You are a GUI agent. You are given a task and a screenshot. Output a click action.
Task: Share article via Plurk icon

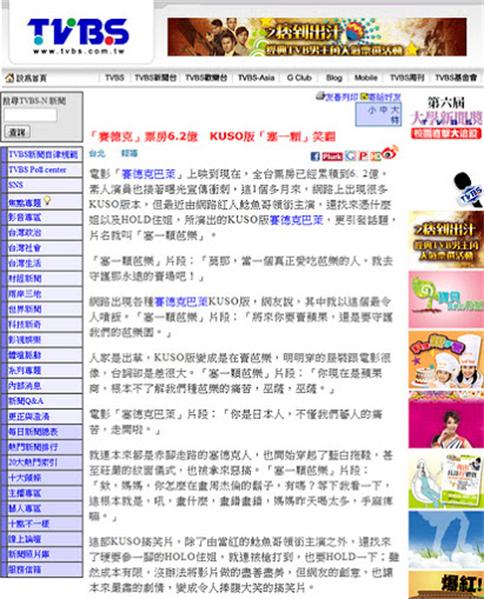[332, 156]
